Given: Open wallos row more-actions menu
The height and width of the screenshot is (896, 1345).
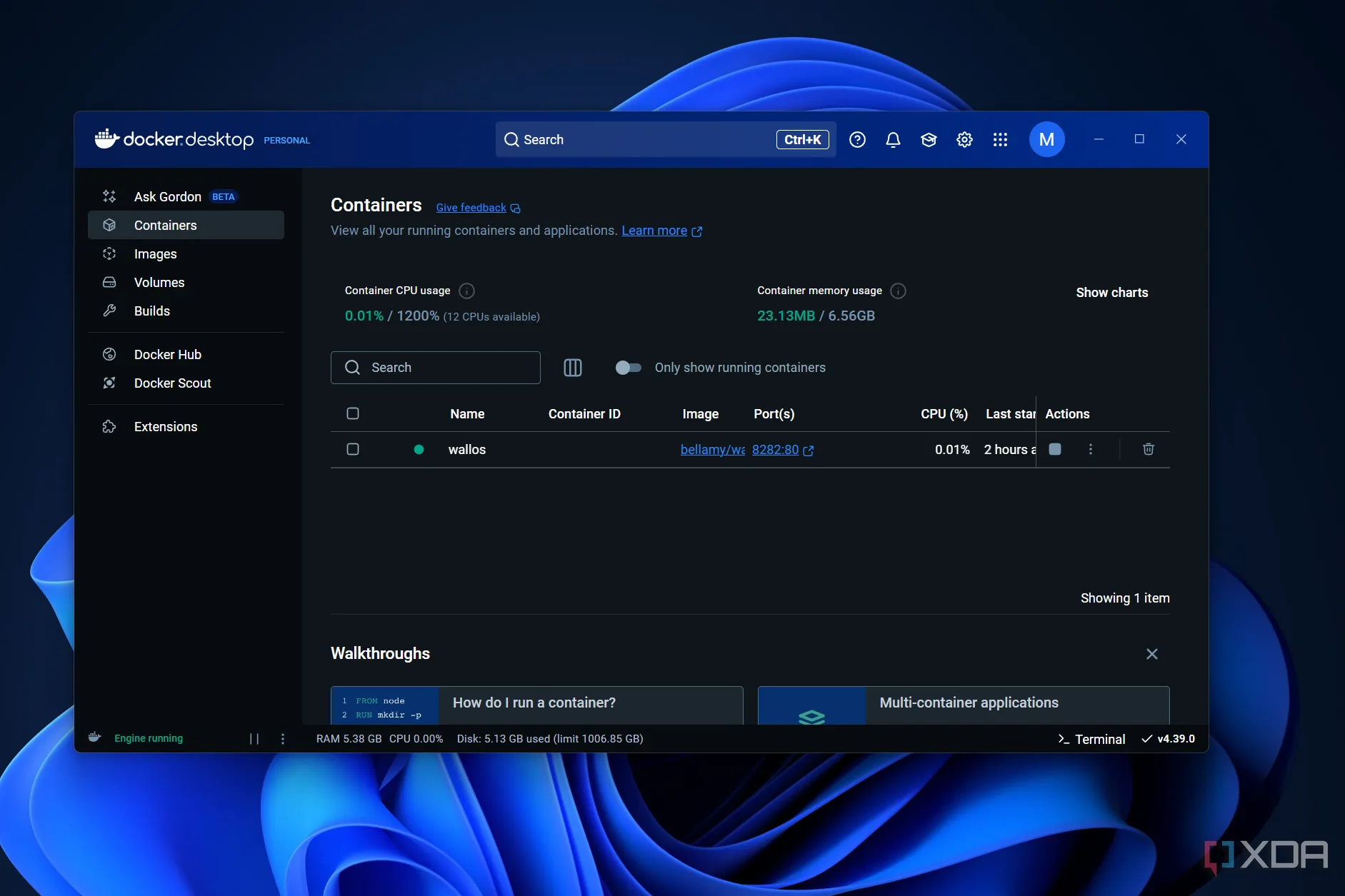Looking at the screenshot, I should coord(1090,449).
